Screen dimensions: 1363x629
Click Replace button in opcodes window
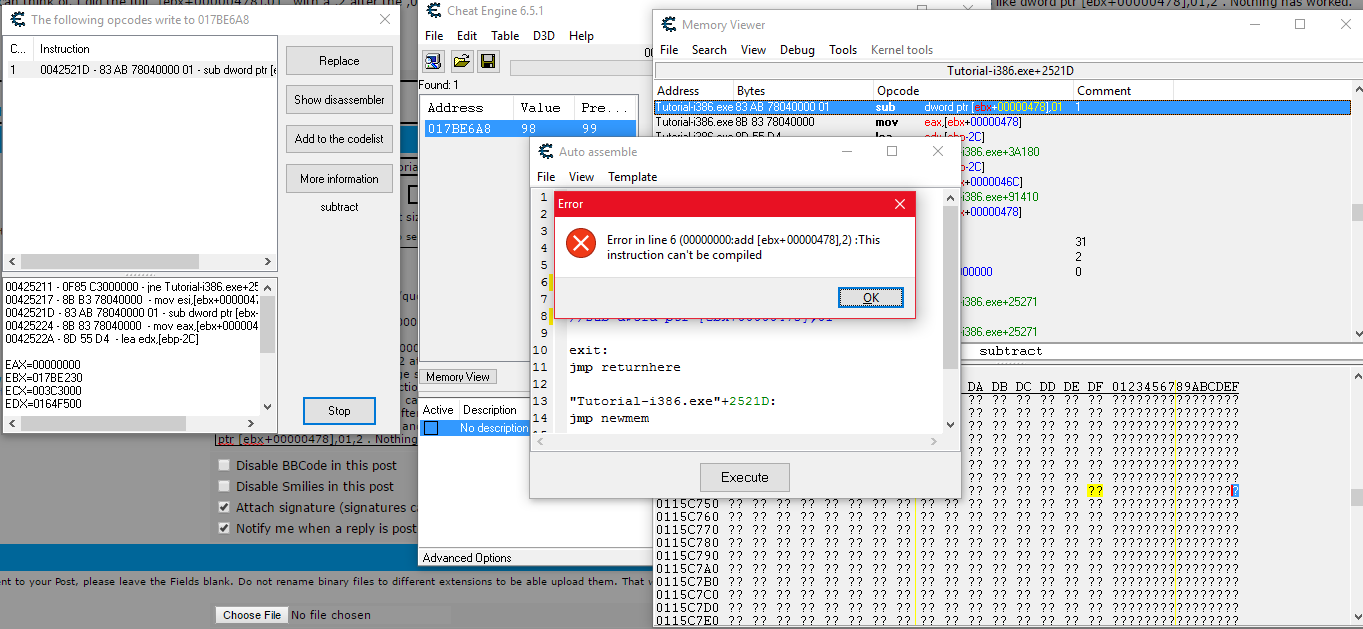click(339, 61)
